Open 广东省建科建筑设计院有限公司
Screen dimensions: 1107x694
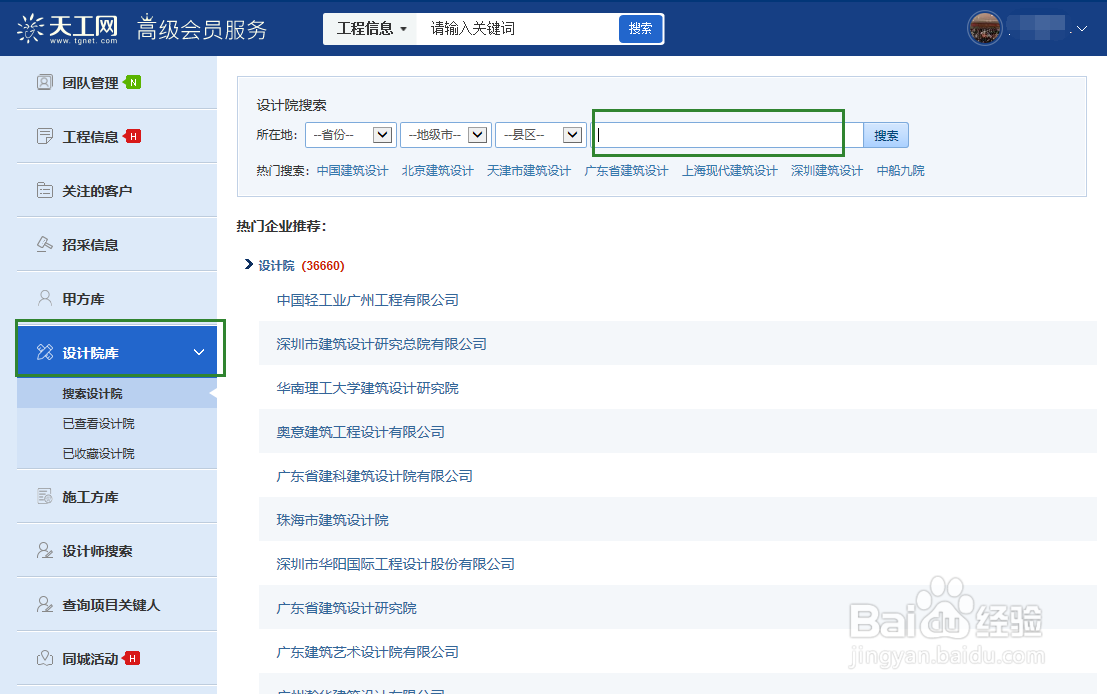pos(374,476)
